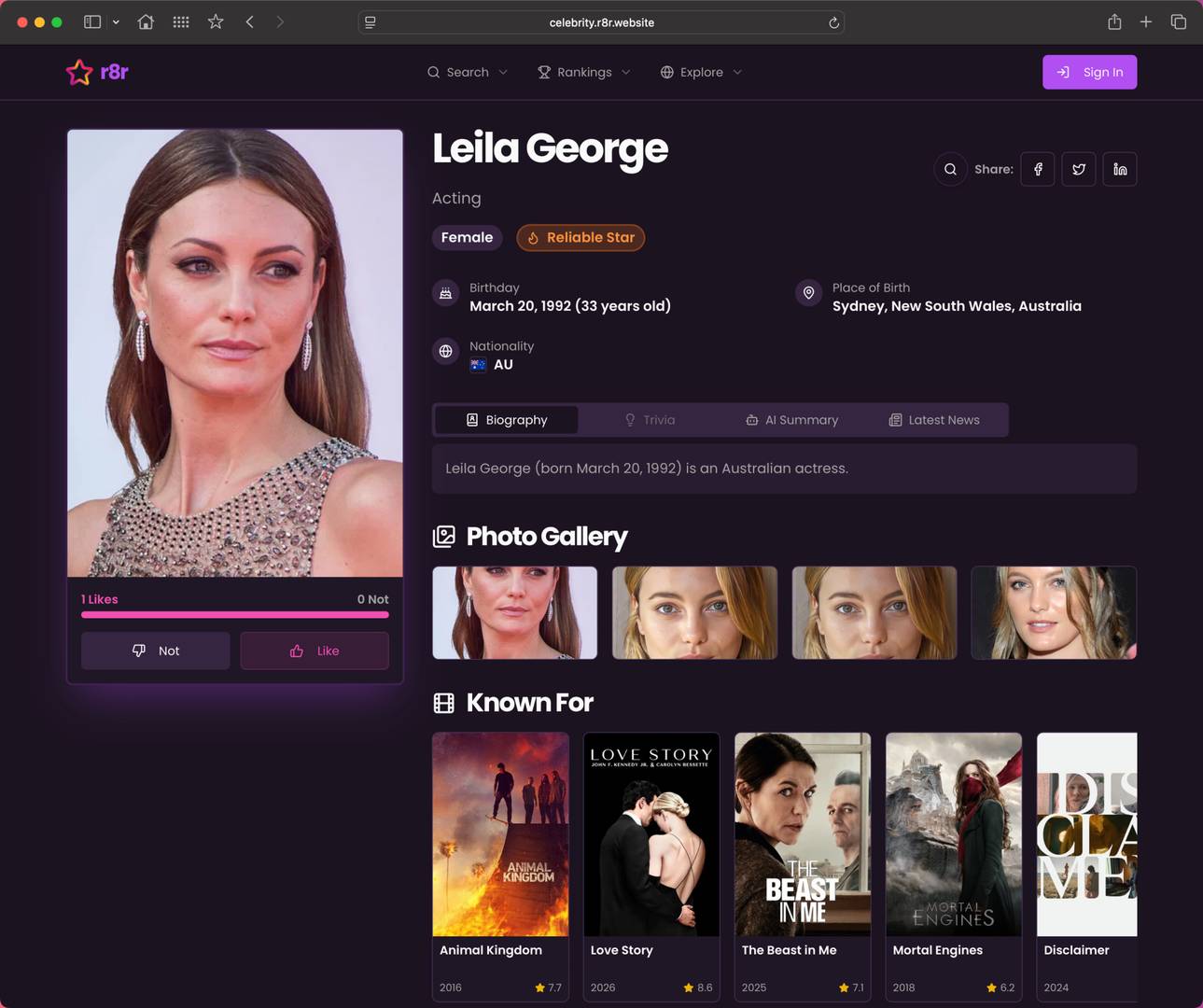
Task: Open the Animal Kingdom movie poster
Action: [500, 833]
